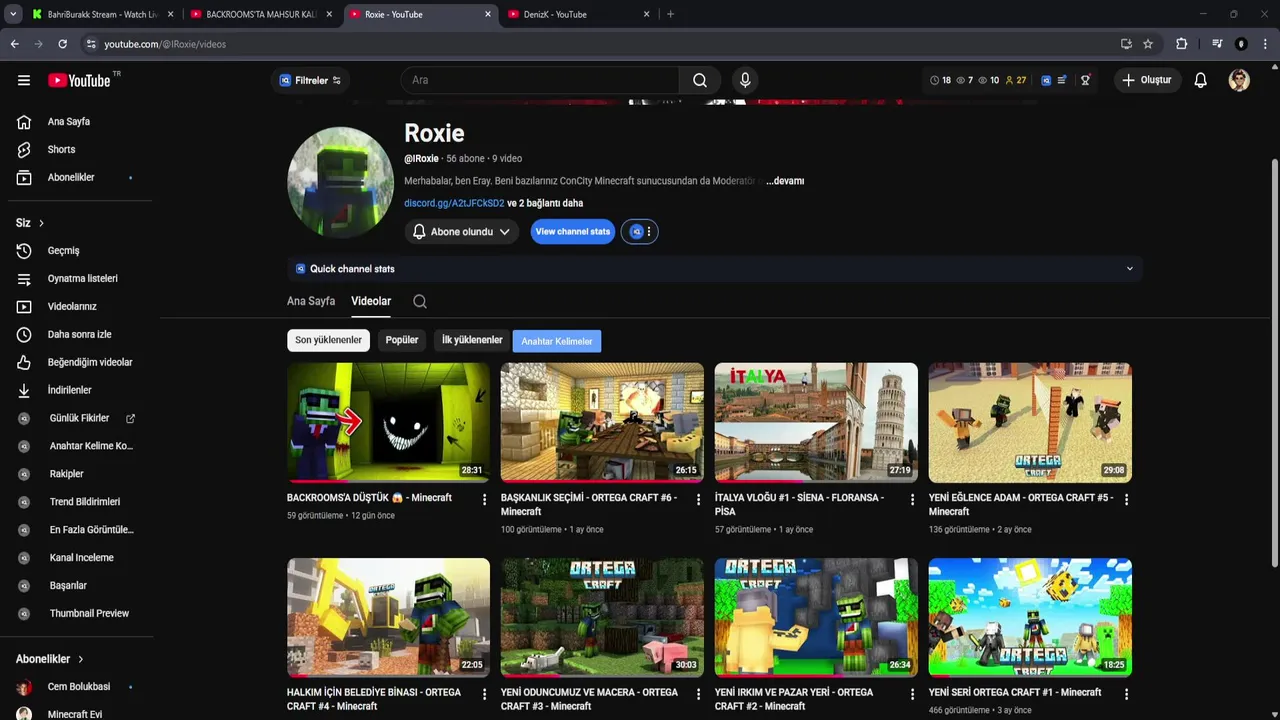Open discord.gg/A2tJFCkSD2 link
Viewport: 1280px width, 720px height.
(454, 203)
